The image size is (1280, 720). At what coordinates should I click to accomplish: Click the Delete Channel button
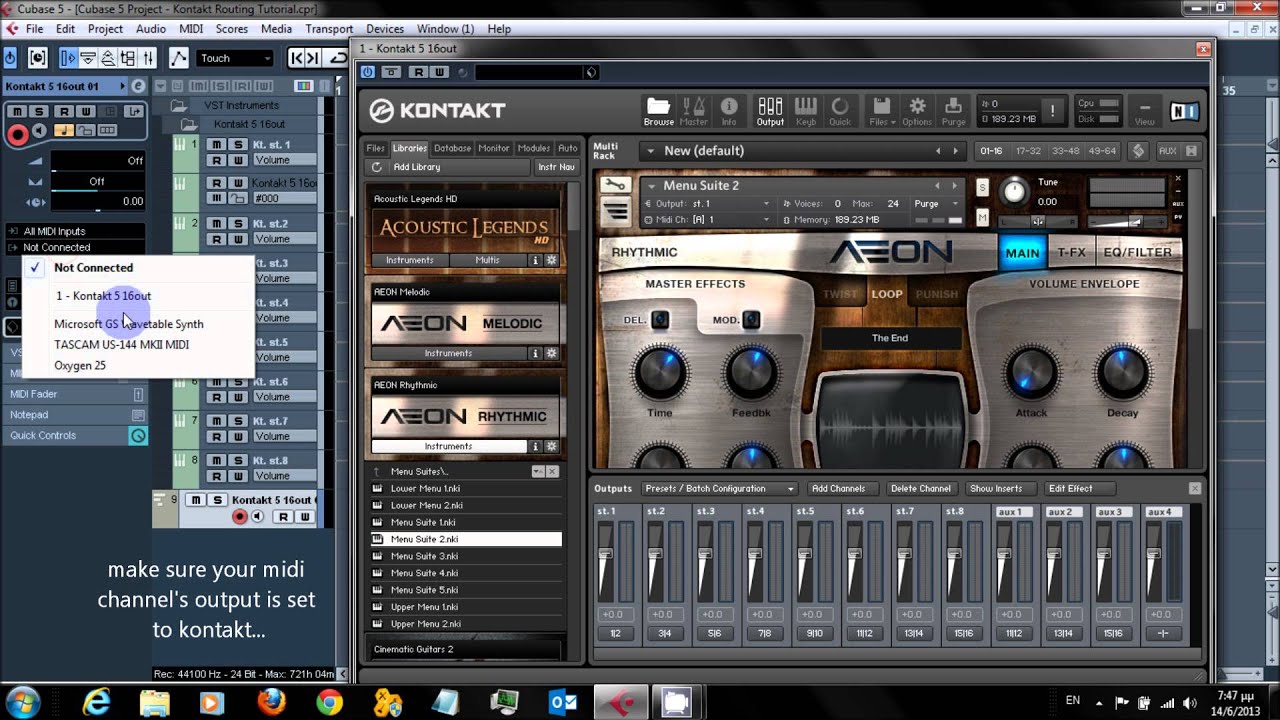920,489
